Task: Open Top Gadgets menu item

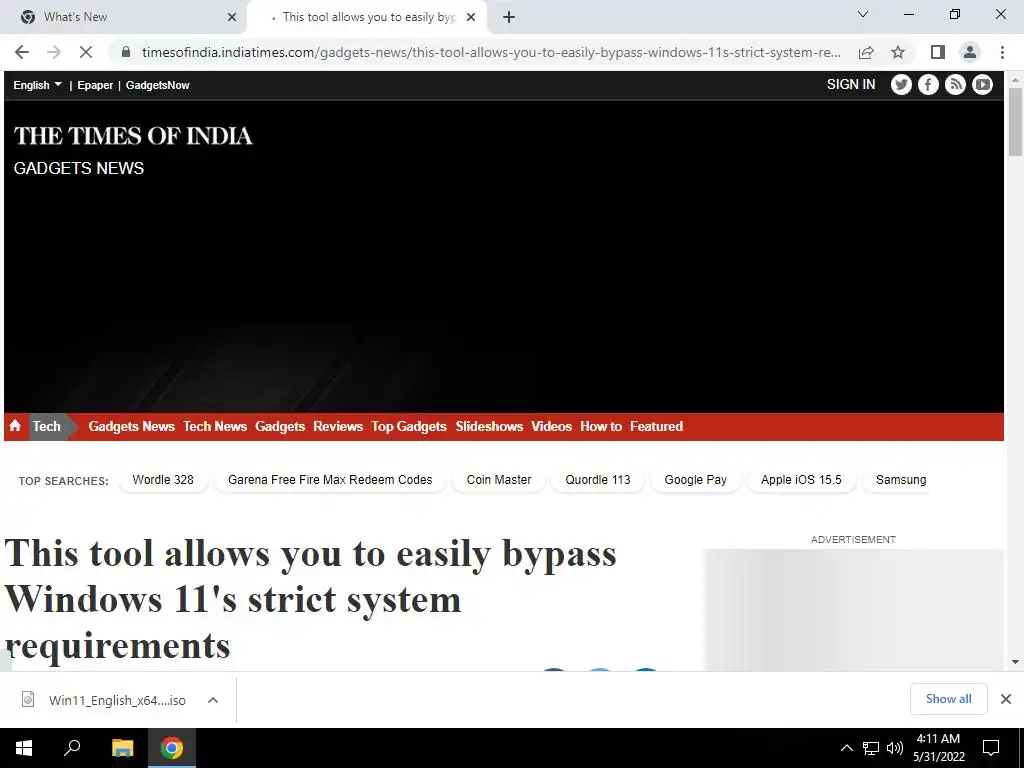Action: pos(409,426)
